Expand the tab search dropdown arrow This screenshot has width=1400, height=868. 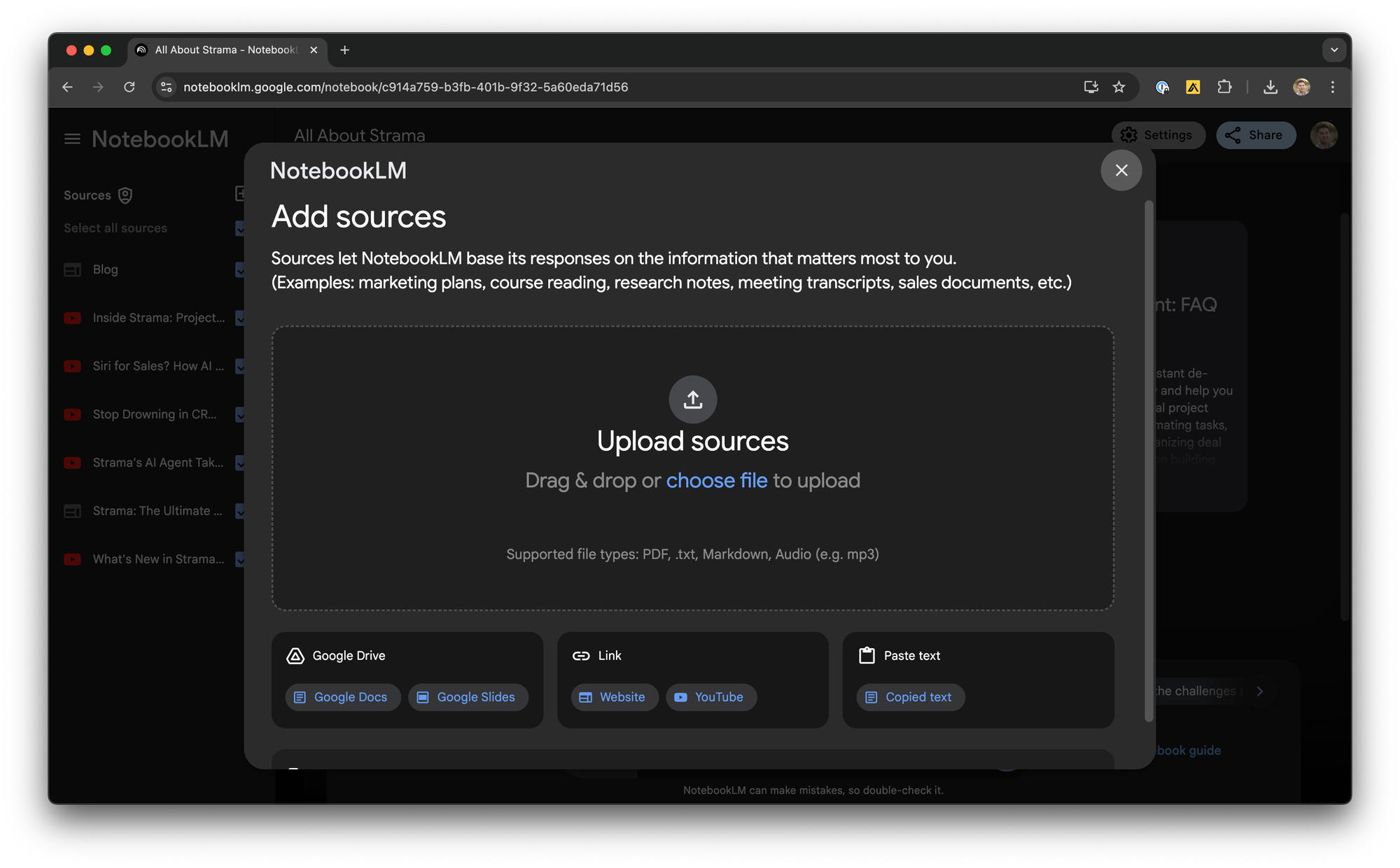coord(1333,50)
